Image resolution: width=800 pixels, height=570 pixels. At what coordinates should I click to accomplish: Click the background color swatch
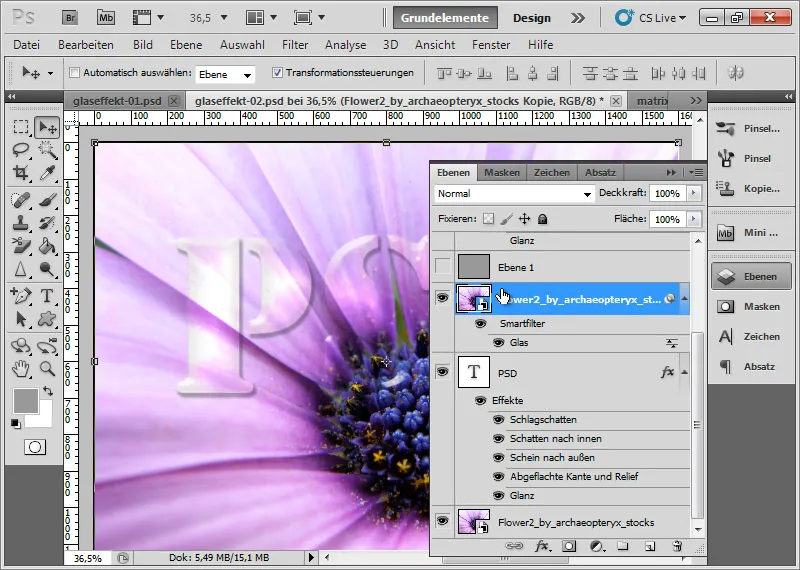pyautogui.click(x=44, y=419)
